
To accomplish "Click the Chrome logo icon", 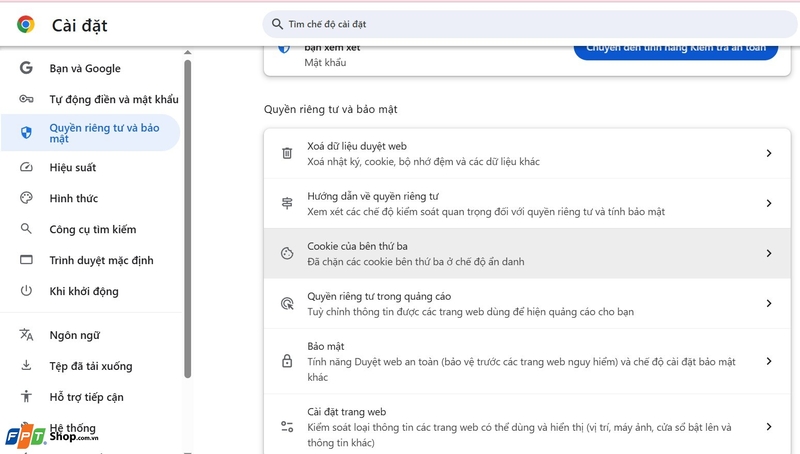I will pos(26,25).
